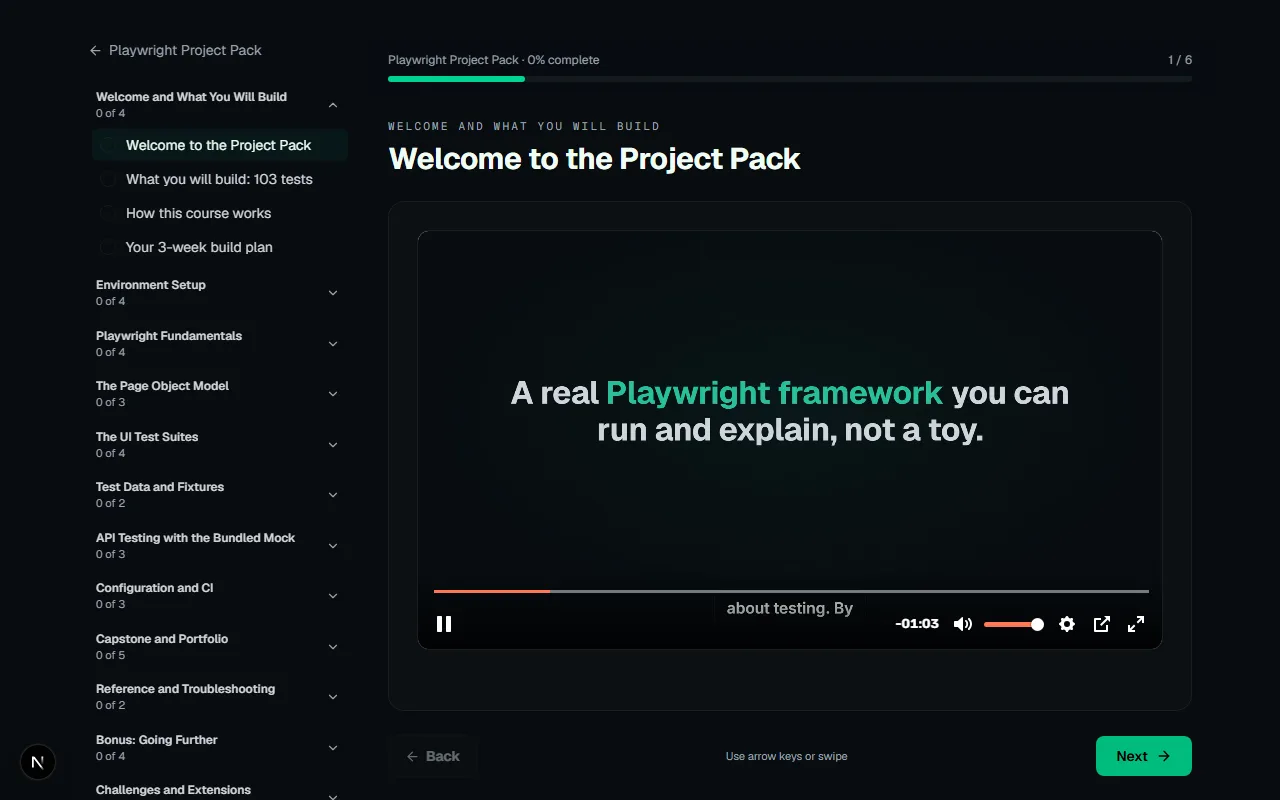Open the video in a pop-out window
The width and height of the screenshot is (1280, 800).
(1102, 624)
